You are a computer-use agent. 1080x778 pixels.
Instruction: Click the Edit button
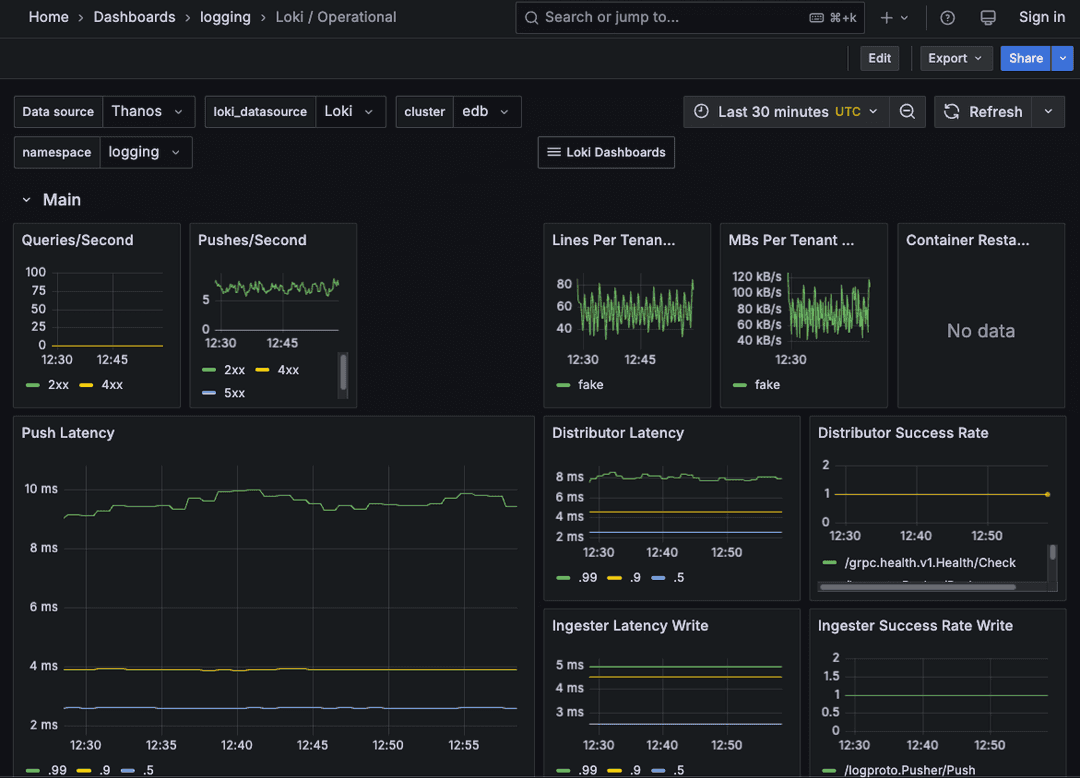[879, 58]
